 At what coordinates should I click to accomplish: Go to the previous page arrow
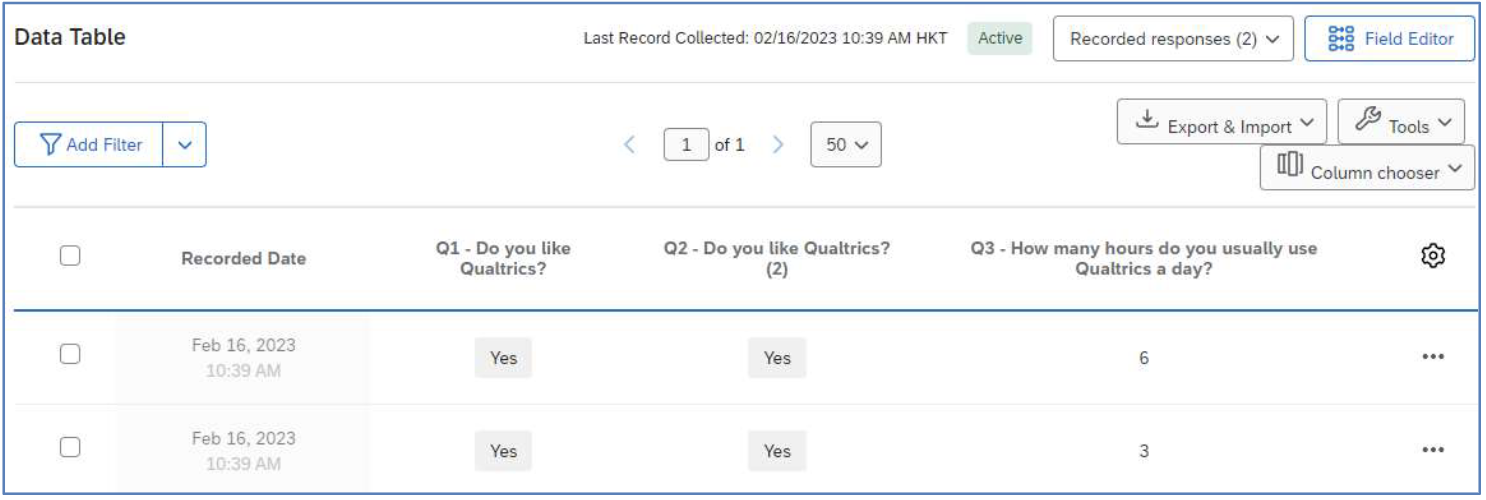pyautogui.click(x=630, y=144)
